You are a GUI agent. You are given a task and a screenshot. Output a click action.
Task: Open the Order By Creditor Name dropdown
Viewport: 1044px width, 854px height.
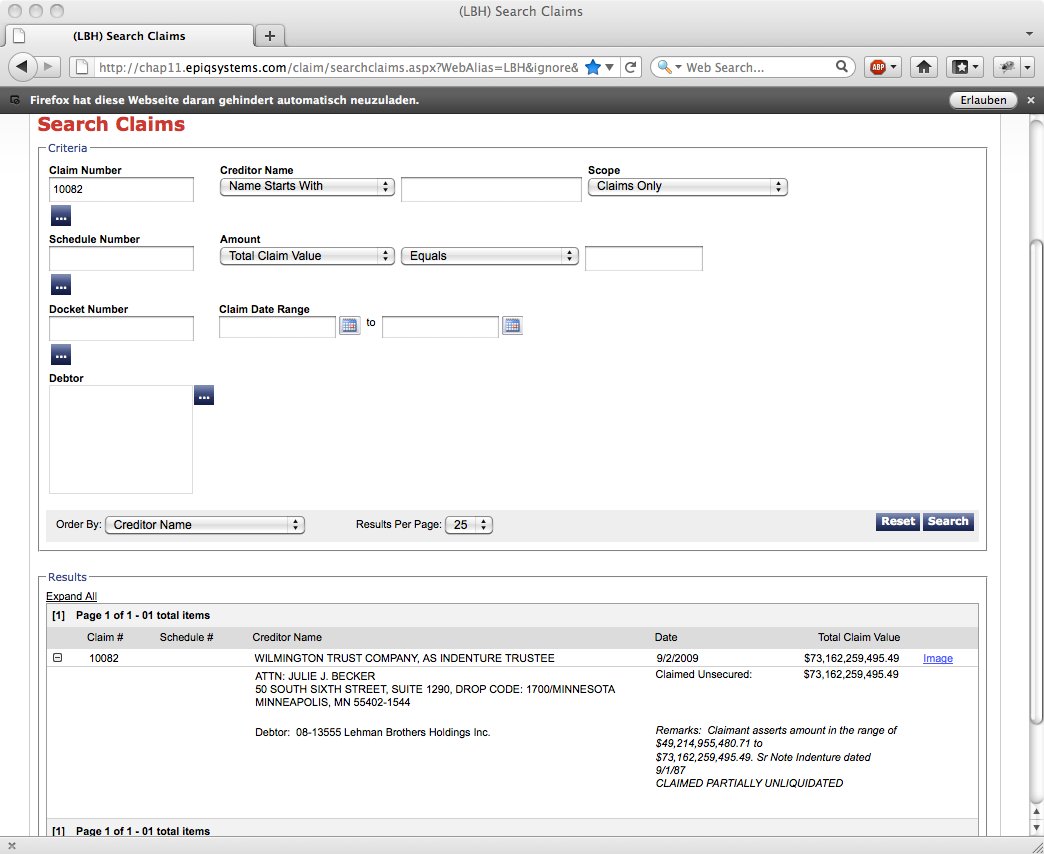[204, 525]
